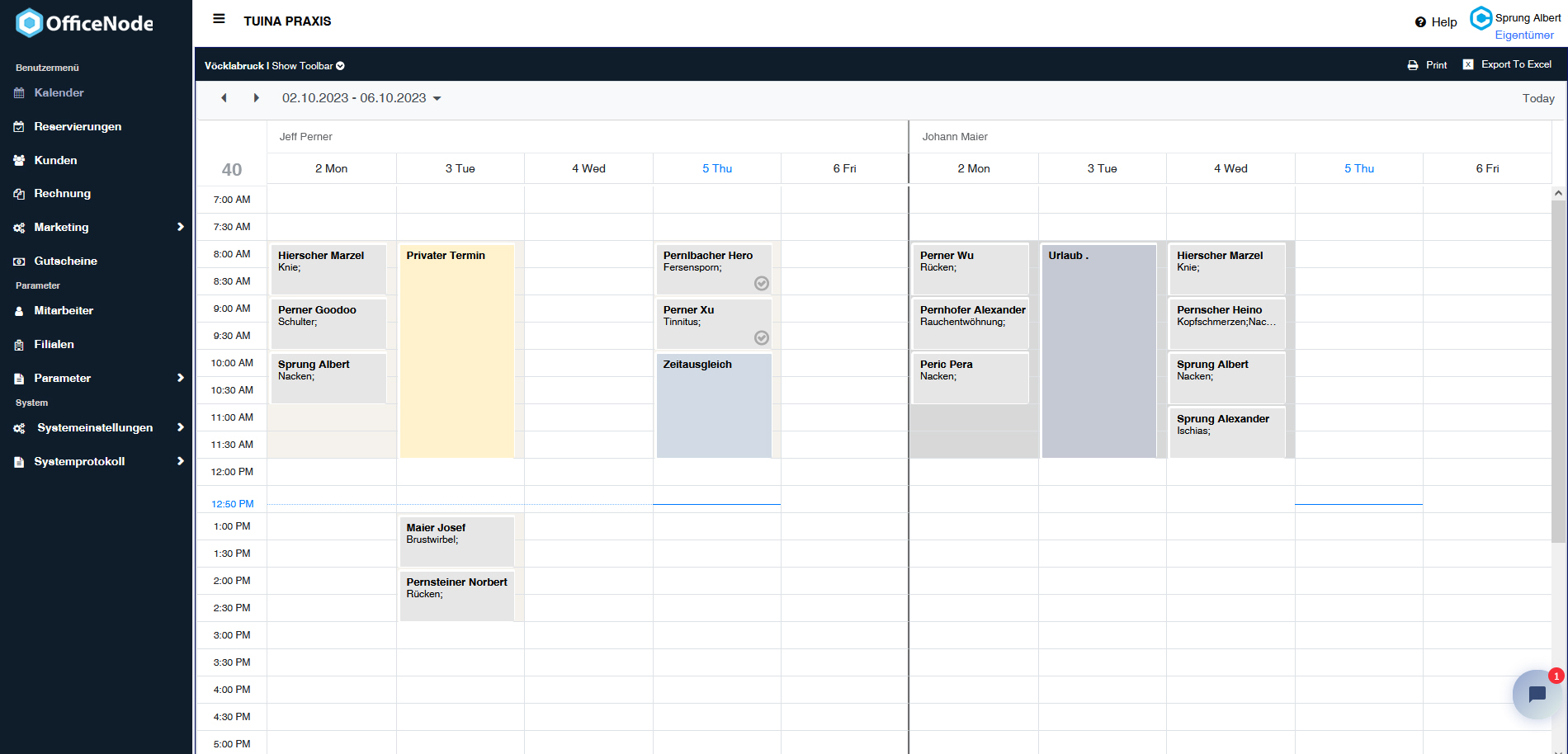Click the Export To Excel icon
Screen dimensions: 1568x754
1468,64
